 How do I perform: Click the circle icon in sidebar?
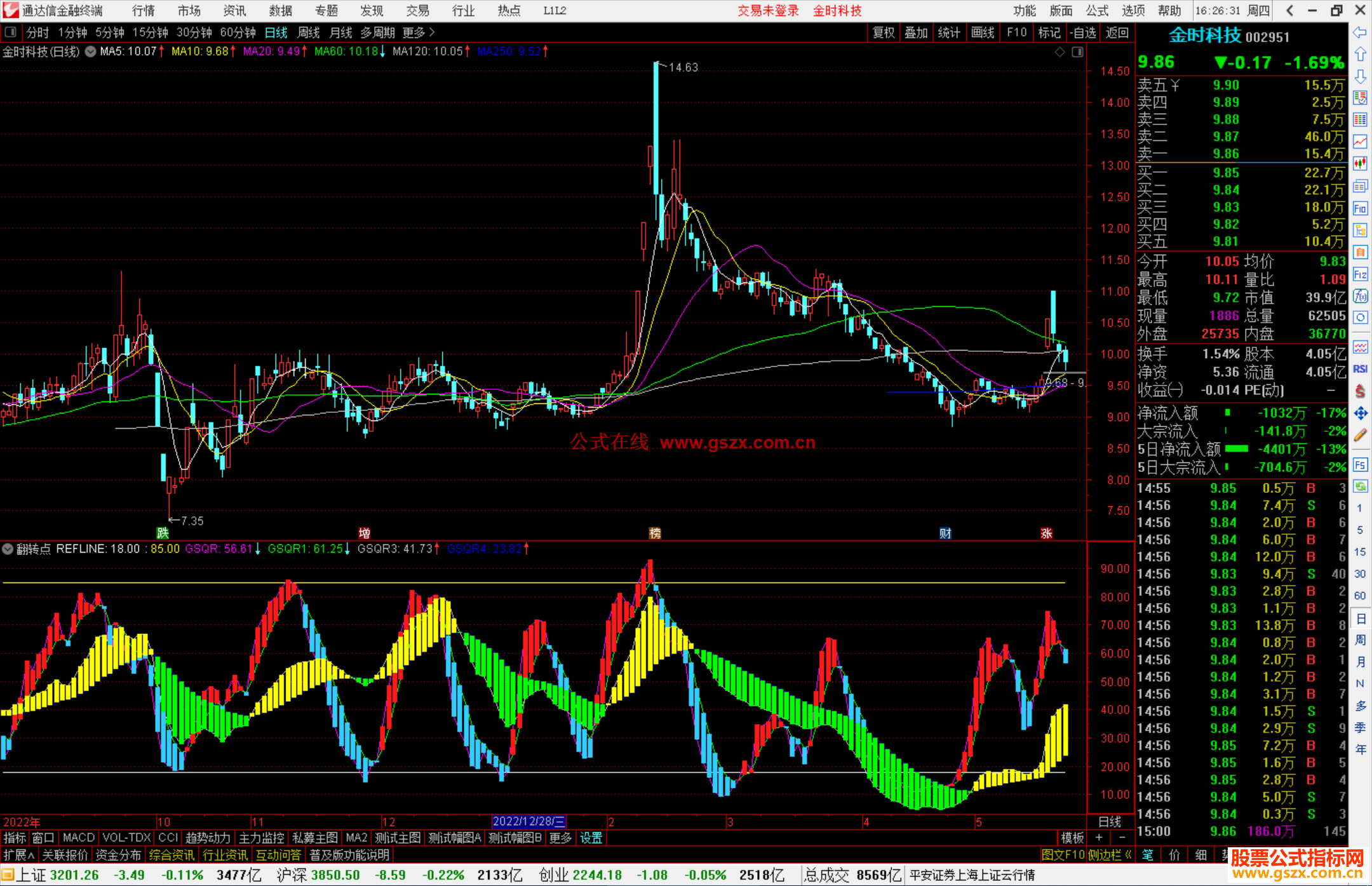coord(1360,318)
